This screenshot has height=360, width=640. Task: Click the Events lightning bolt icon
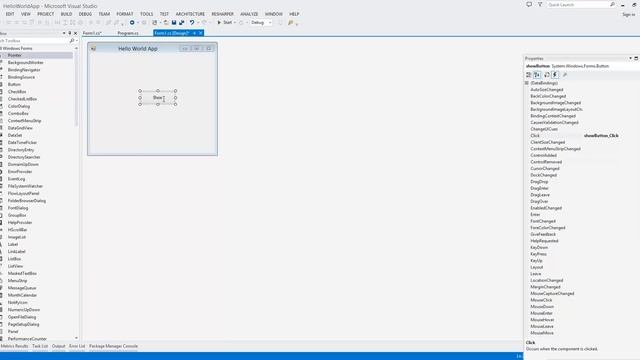[x=555, y=75]
